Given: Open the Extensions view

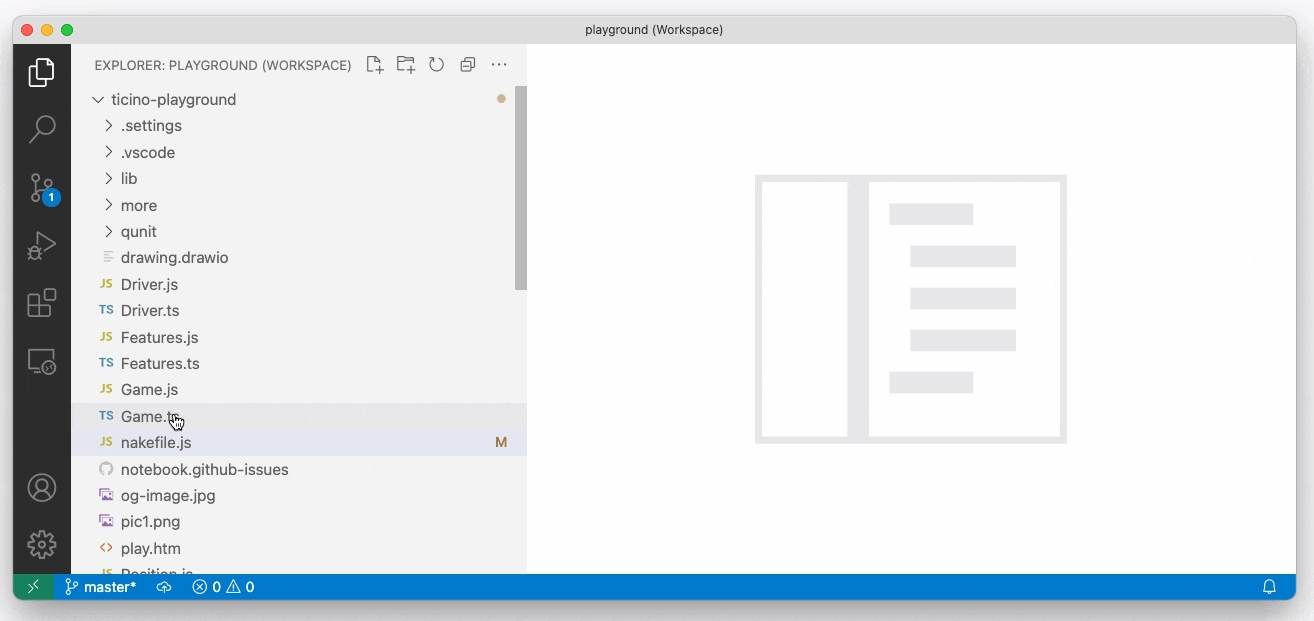Looking at the screenshot, I should click(41, 303).
